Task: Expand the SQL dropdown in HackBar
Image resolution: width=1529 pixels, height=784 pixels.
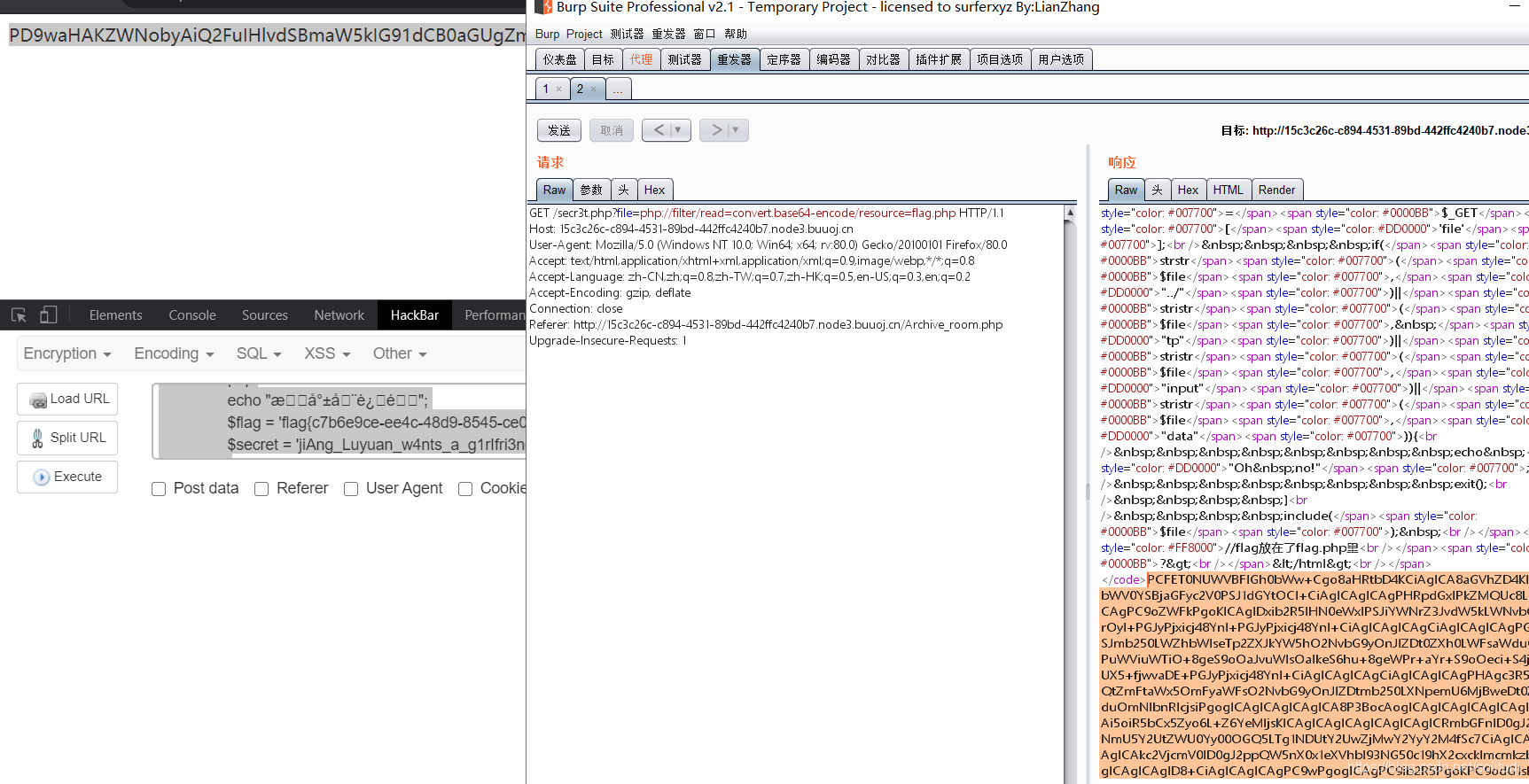Action: pos(259,353)
